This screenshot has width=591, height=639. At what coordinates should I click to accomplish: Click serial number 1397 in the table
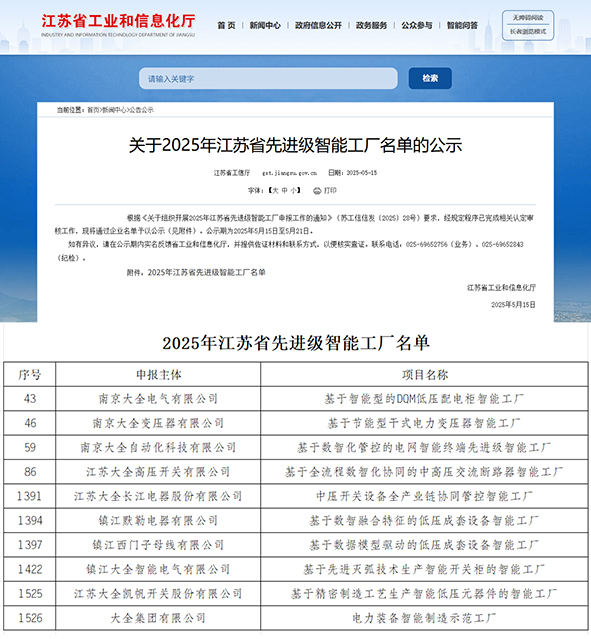tap(30, 545)
